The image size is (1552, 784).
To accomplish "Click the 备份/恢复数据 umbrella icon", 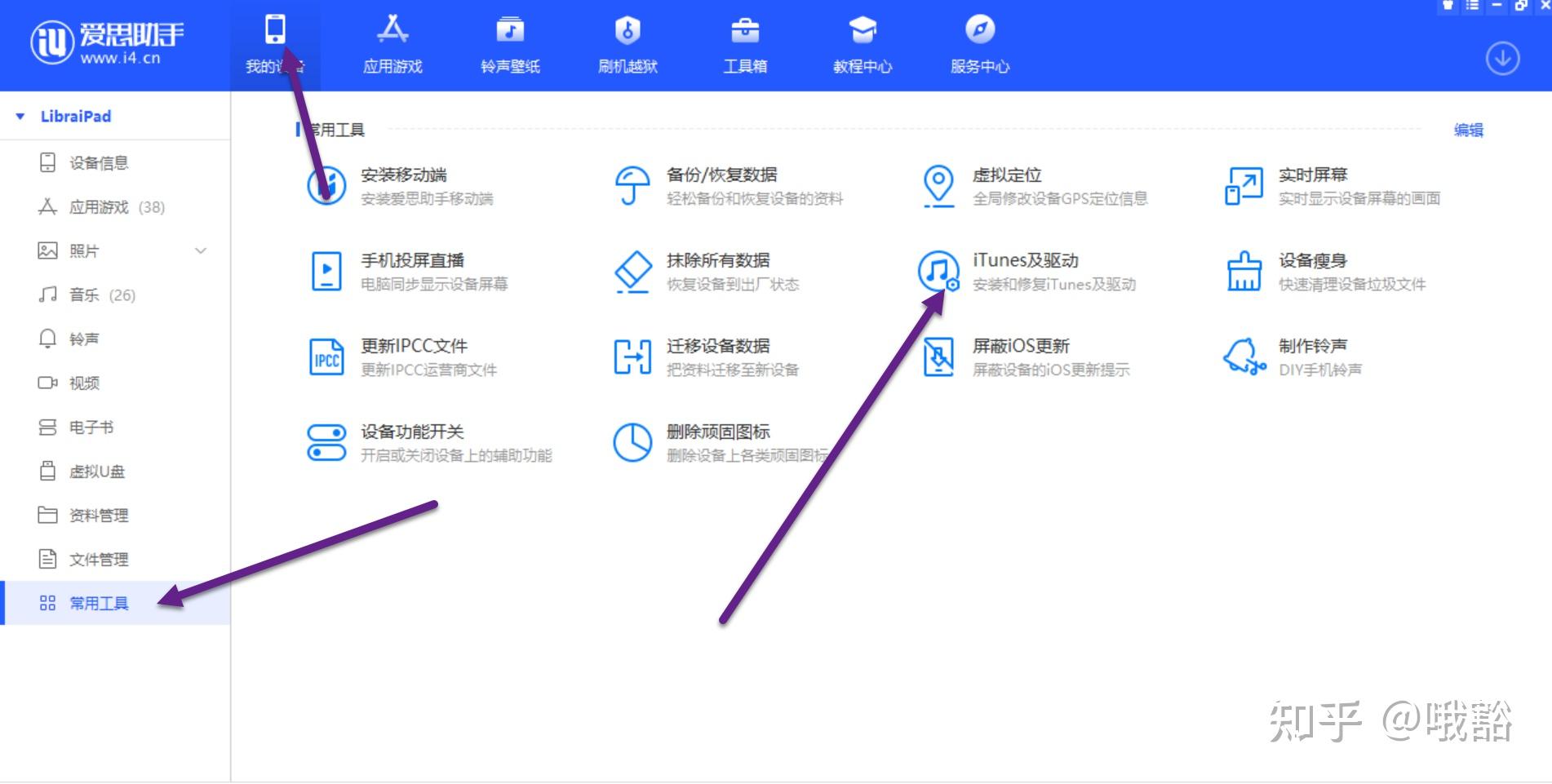I will 632,186.
